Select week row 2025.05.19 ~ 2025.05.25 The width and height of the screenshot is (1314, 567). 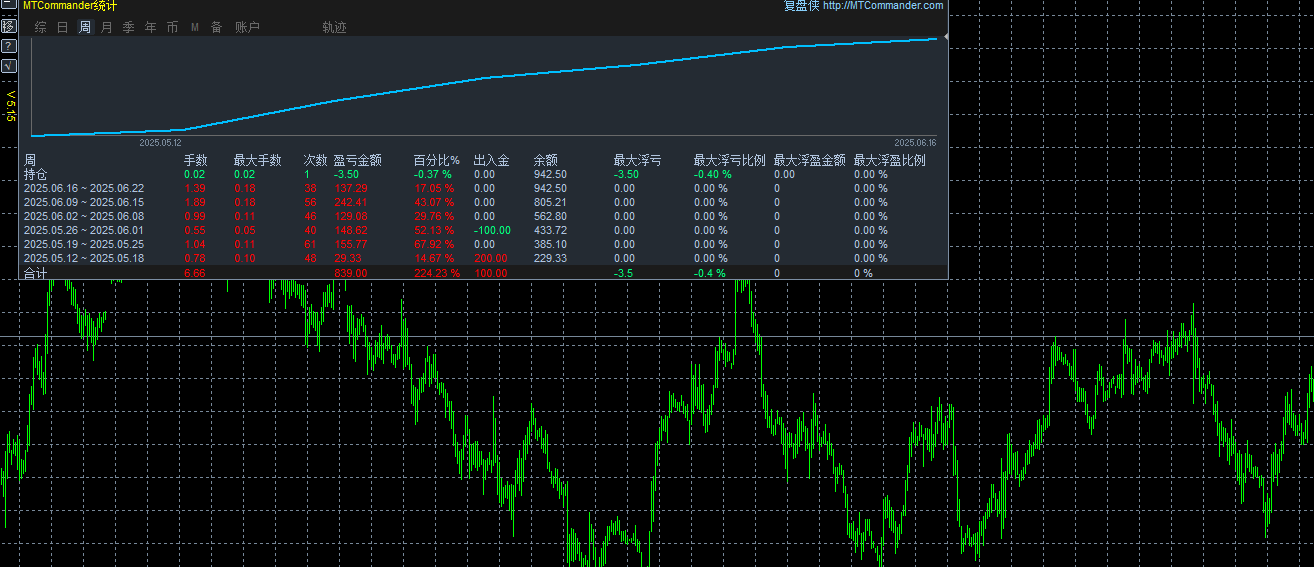83,244
